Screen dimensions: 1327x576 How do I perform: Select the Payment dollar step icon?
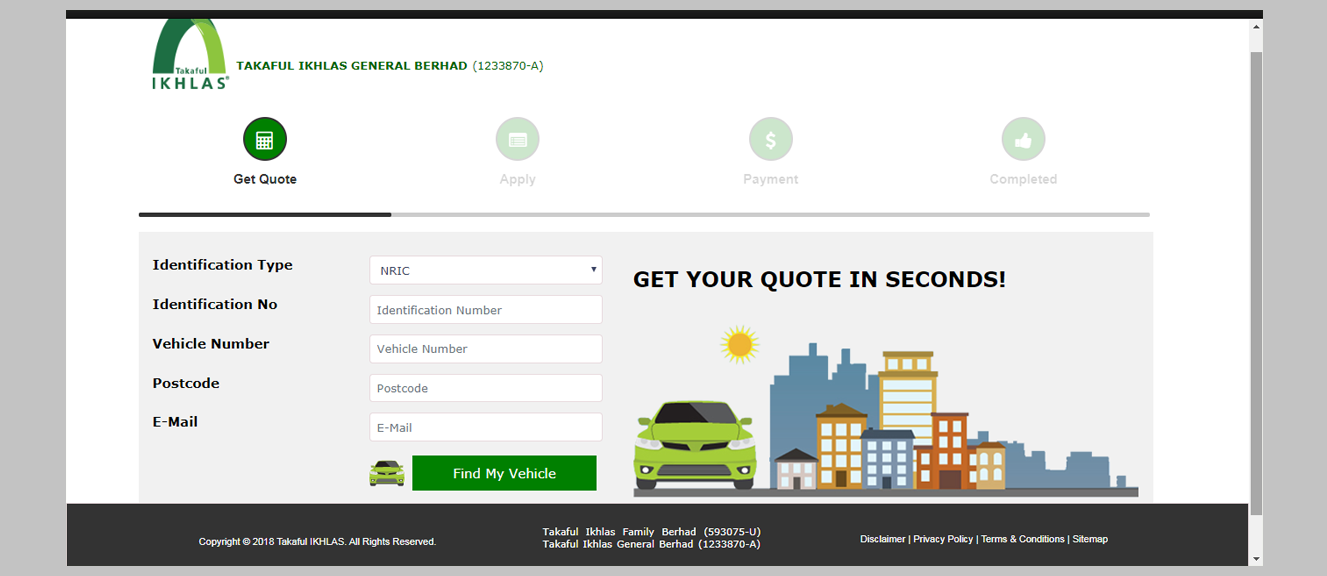coord(771,139)
